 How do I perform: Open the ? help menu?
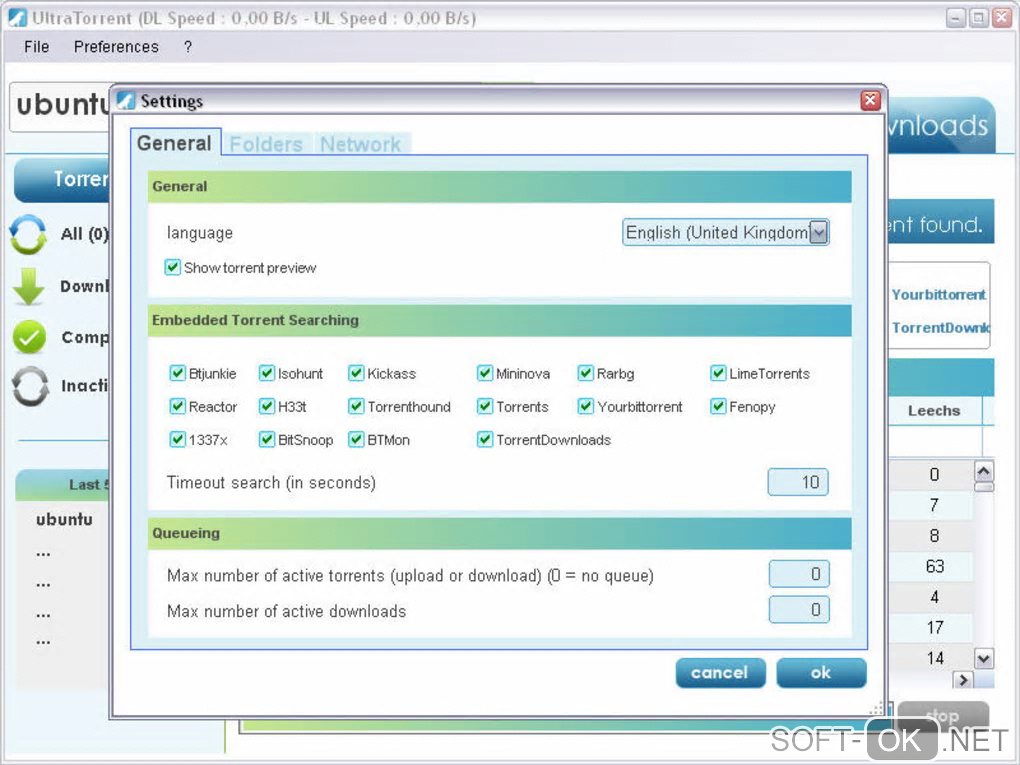(188, 47)
